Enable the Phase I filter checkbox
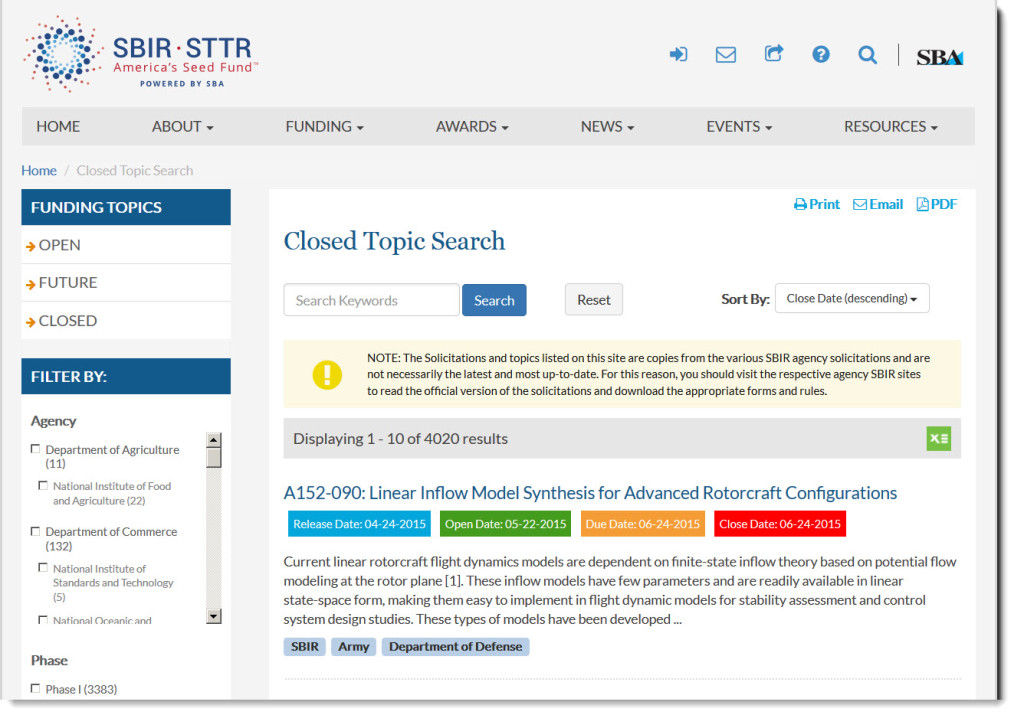Image resolution: width=1024 pixels, height=715 pixels. 36,688
